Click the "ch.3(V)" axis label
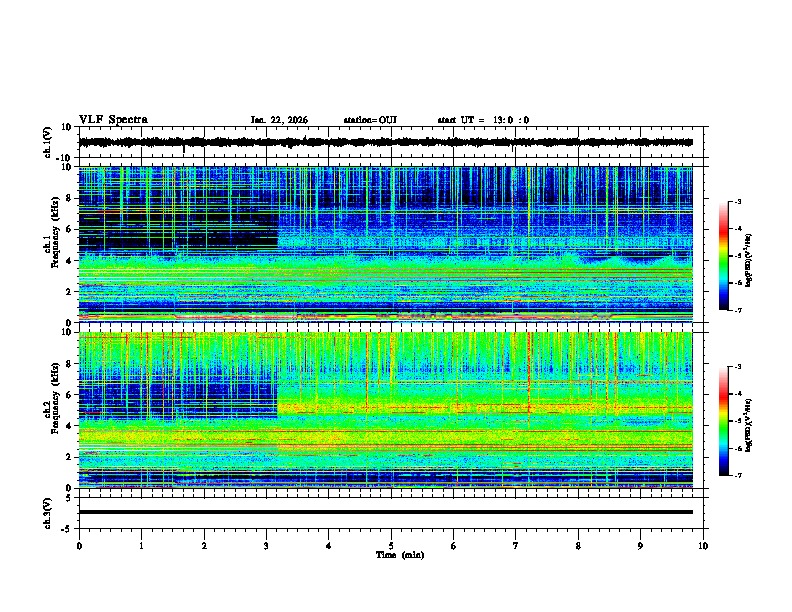Image resolution: width=792 pixels, height=612 pixels. point(47,513)
